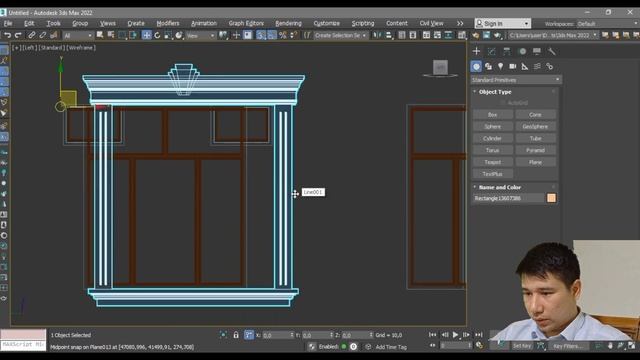This screenshot has width=640, height=360.
Task: Select the Cameras category icon
Action: point(513,66)
